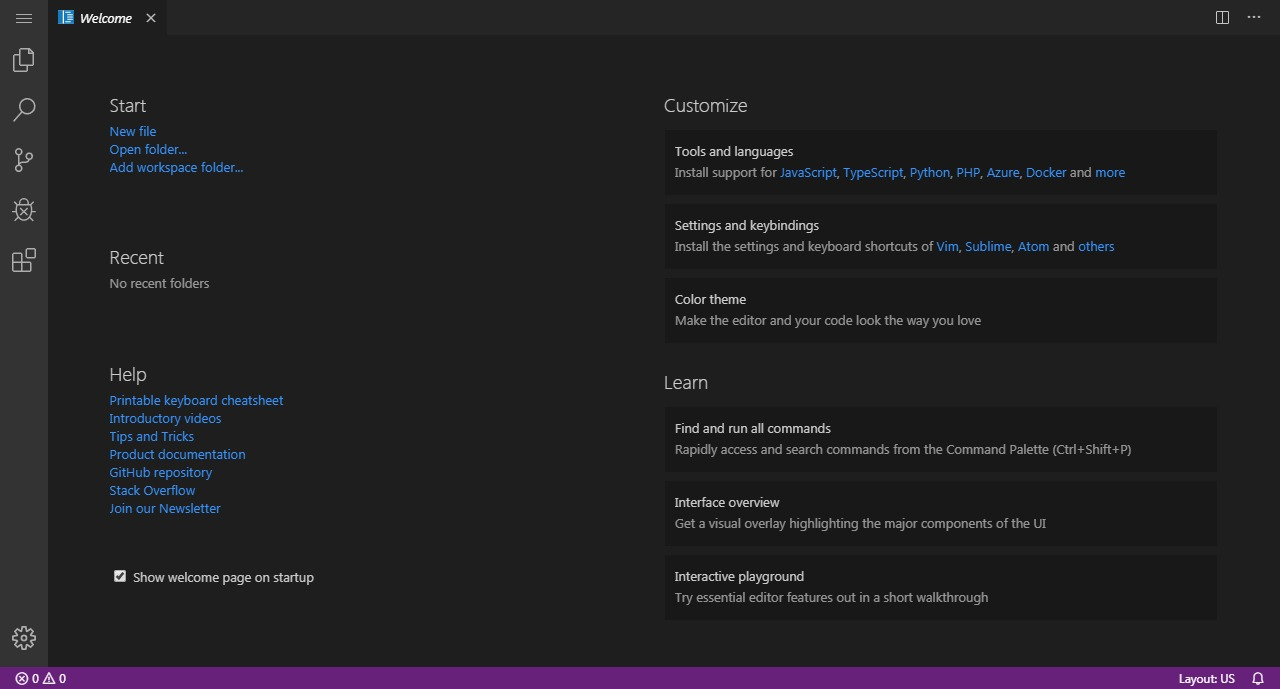The width and height of the screenshot is (1280, 689).
Task: Open the hamburger application menu
Action: click(24, 18)
